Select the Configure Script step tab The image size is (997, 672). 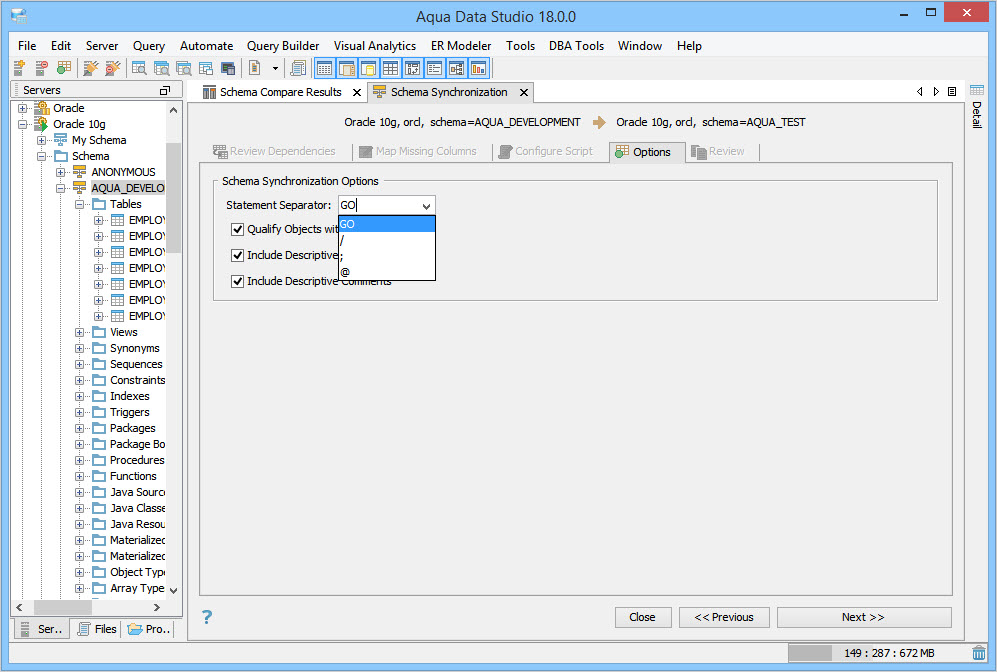pyautogui.click(x=547, y=151)
